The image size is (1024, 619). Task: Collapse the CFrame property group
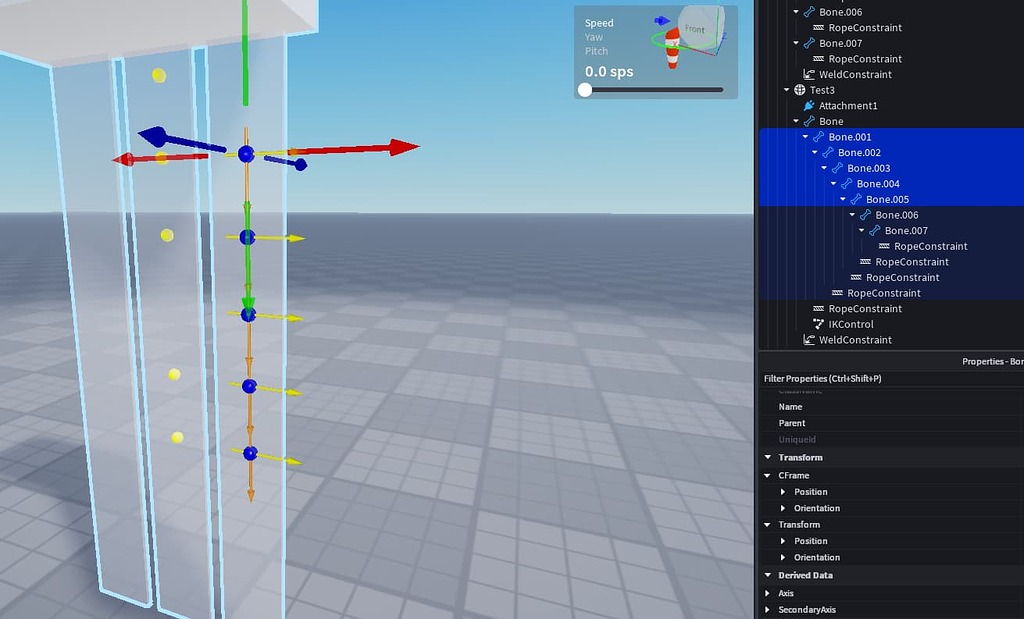[768, 475]
